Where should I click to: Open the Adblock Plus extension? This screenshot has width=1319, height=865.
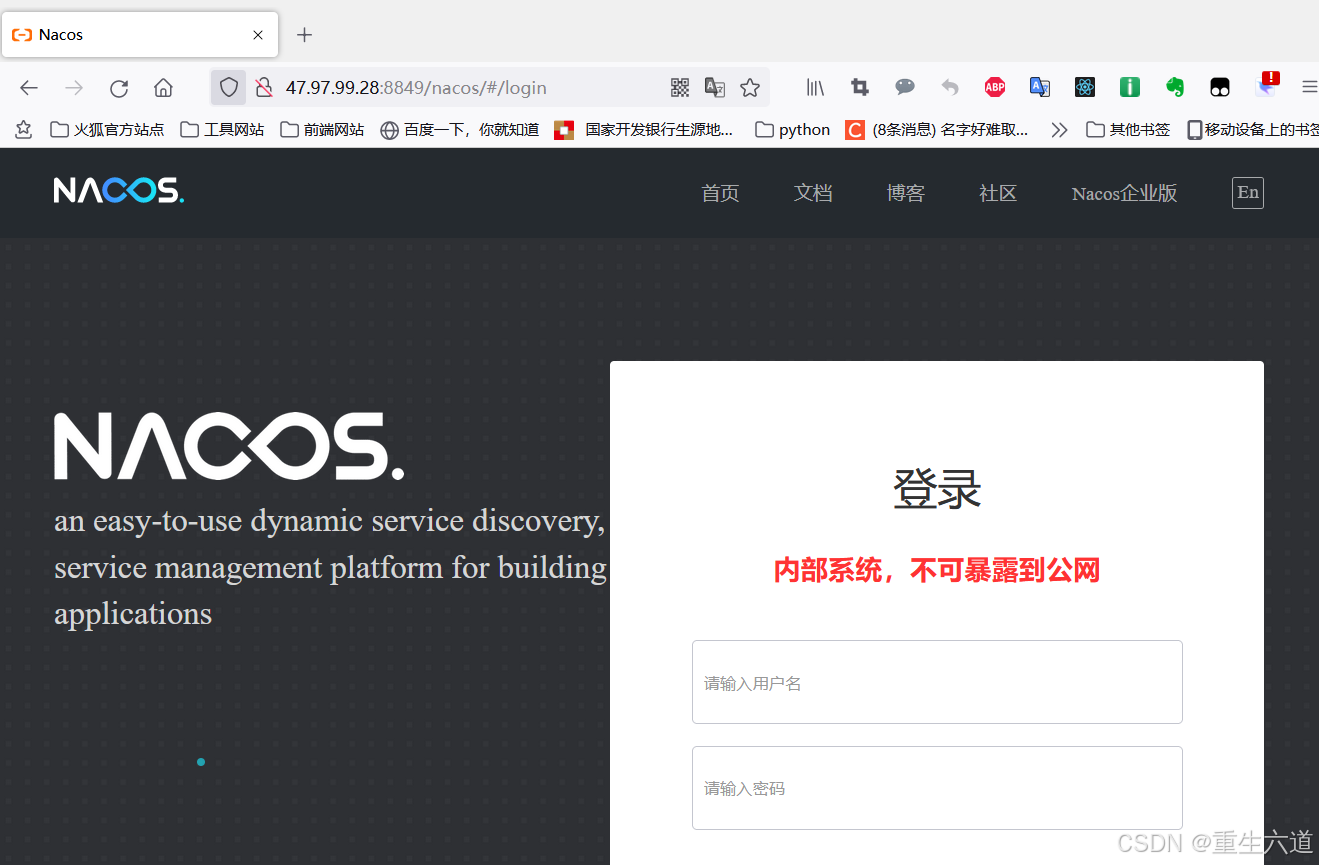click(995, 88)
